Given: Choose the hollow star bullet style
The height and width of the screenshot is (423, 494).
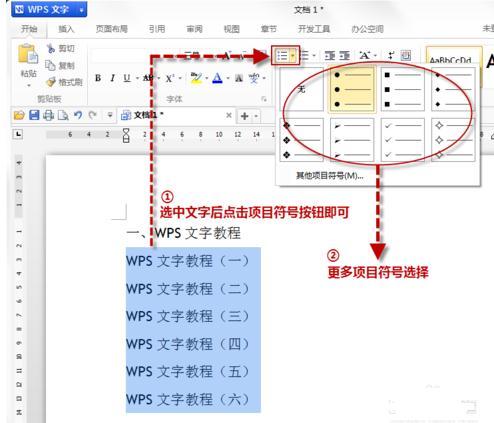Looking at the screenshot, I should coord(453,140).
